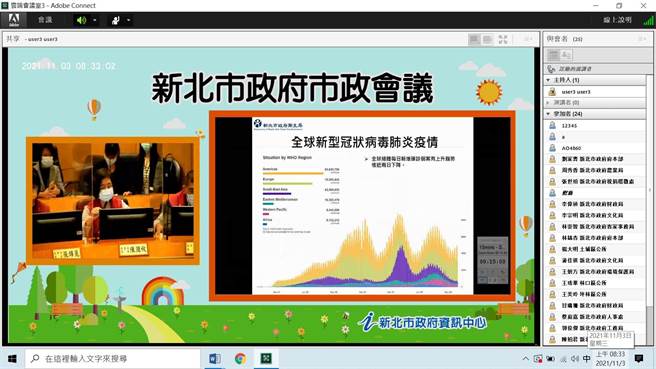This screenshot has width=656, height=369.
Task: Click the 與會者 pod title
Action: [557, 39]
